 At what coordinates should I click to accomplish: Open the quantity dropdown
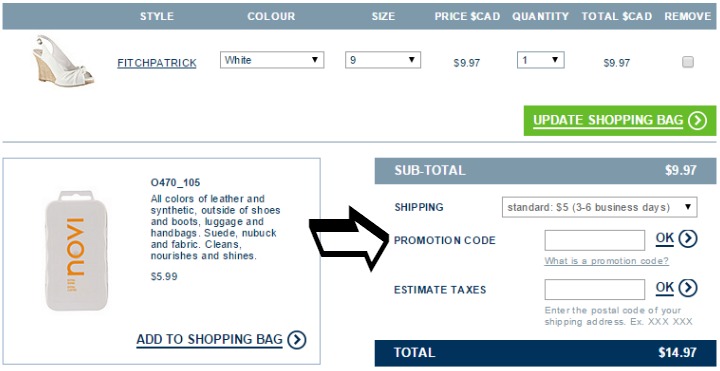tap(540, 60)
